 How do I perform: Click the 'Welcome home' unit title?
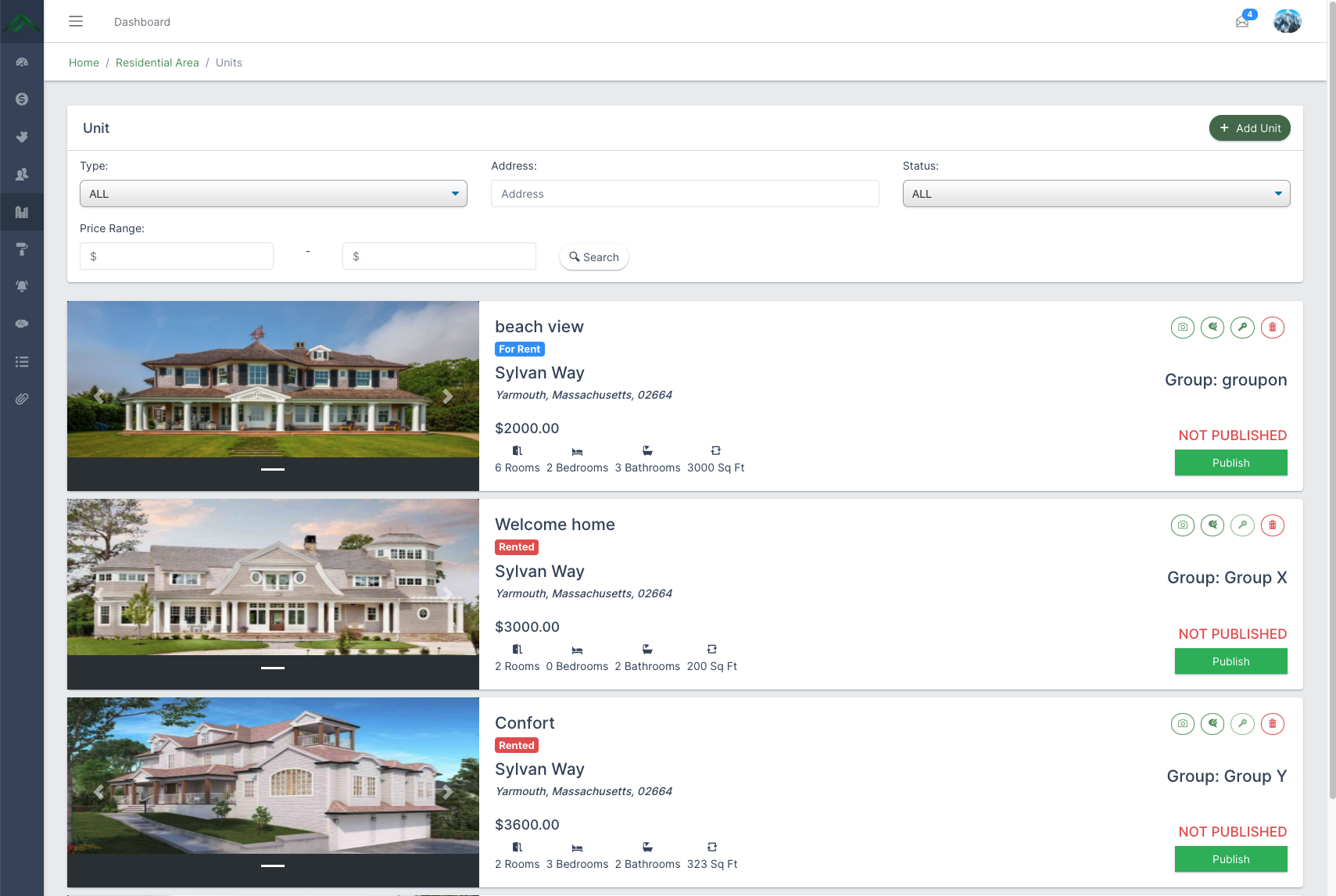coord(555,525)
